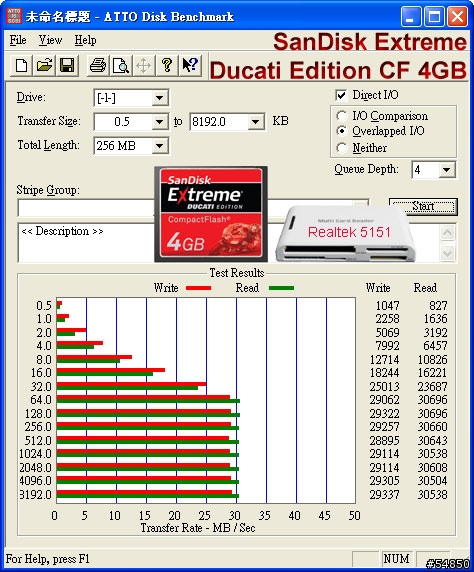
Task: Click the New document toolbar icon
Action: pos(21,66)
